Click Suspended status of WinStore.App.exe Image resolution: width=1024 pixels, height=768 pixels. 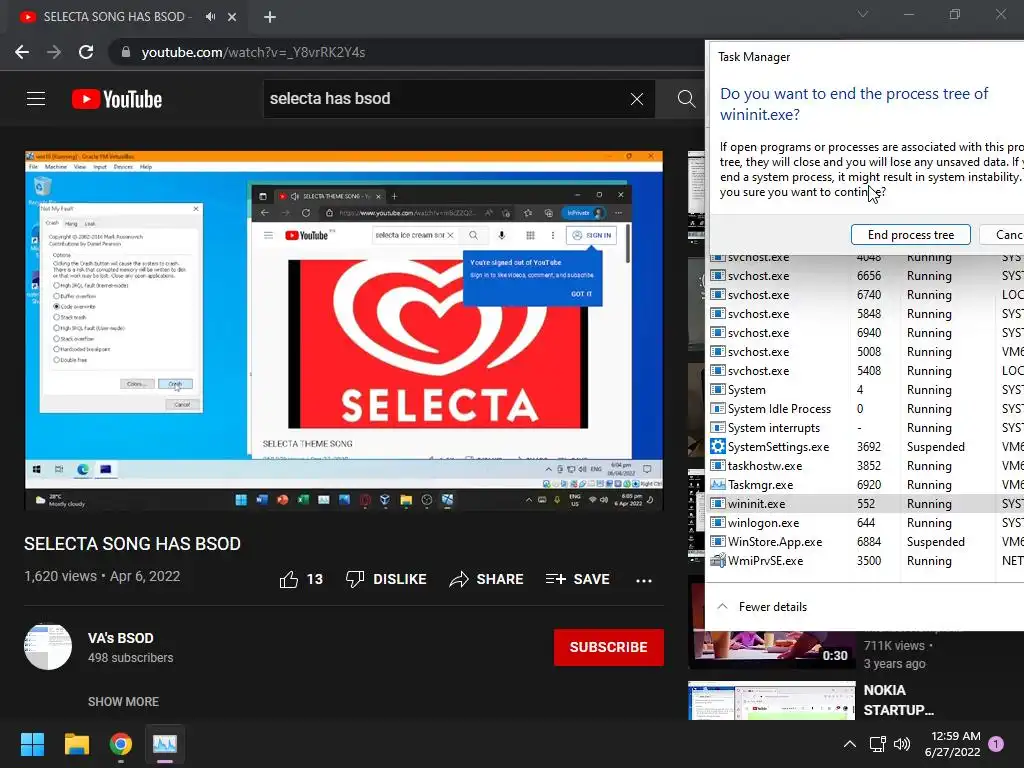[x=935, y=541]
